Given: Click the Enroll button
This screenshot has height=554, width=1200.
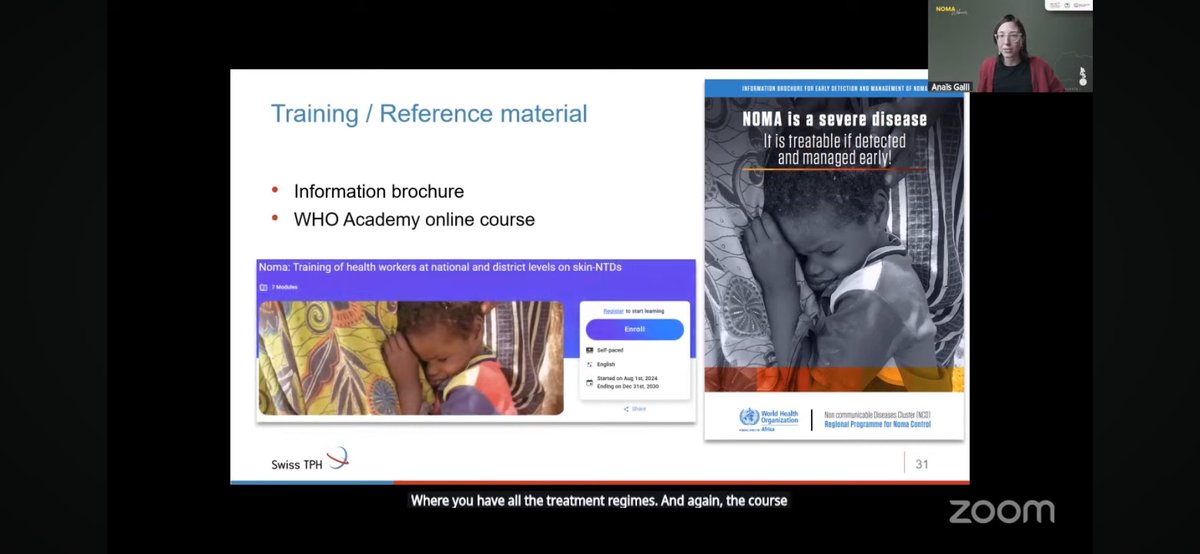Looking at the screenshot, I should pos(635,329).
